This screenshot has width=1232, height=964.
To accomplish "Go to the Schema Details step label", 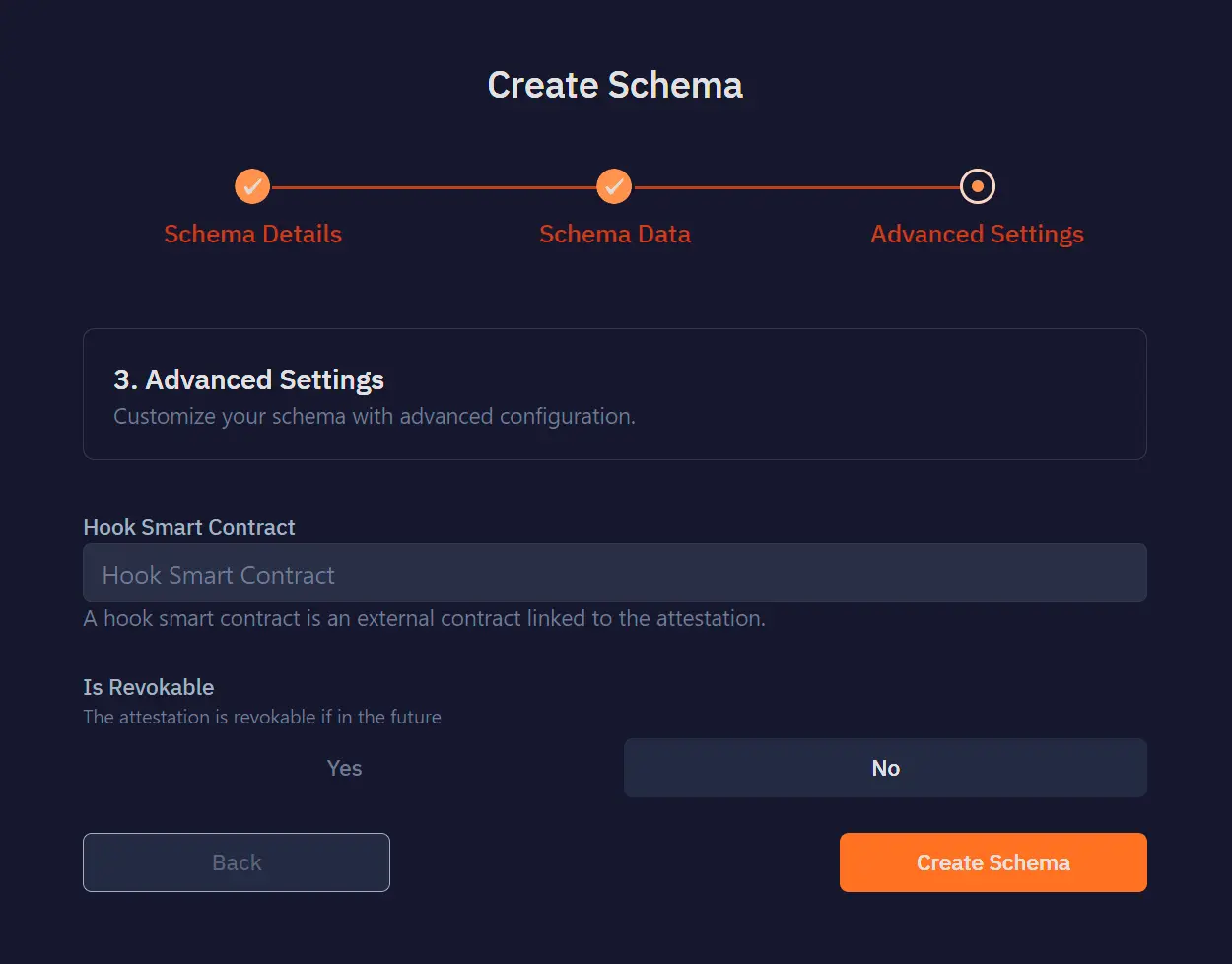I will pos(252,235).
